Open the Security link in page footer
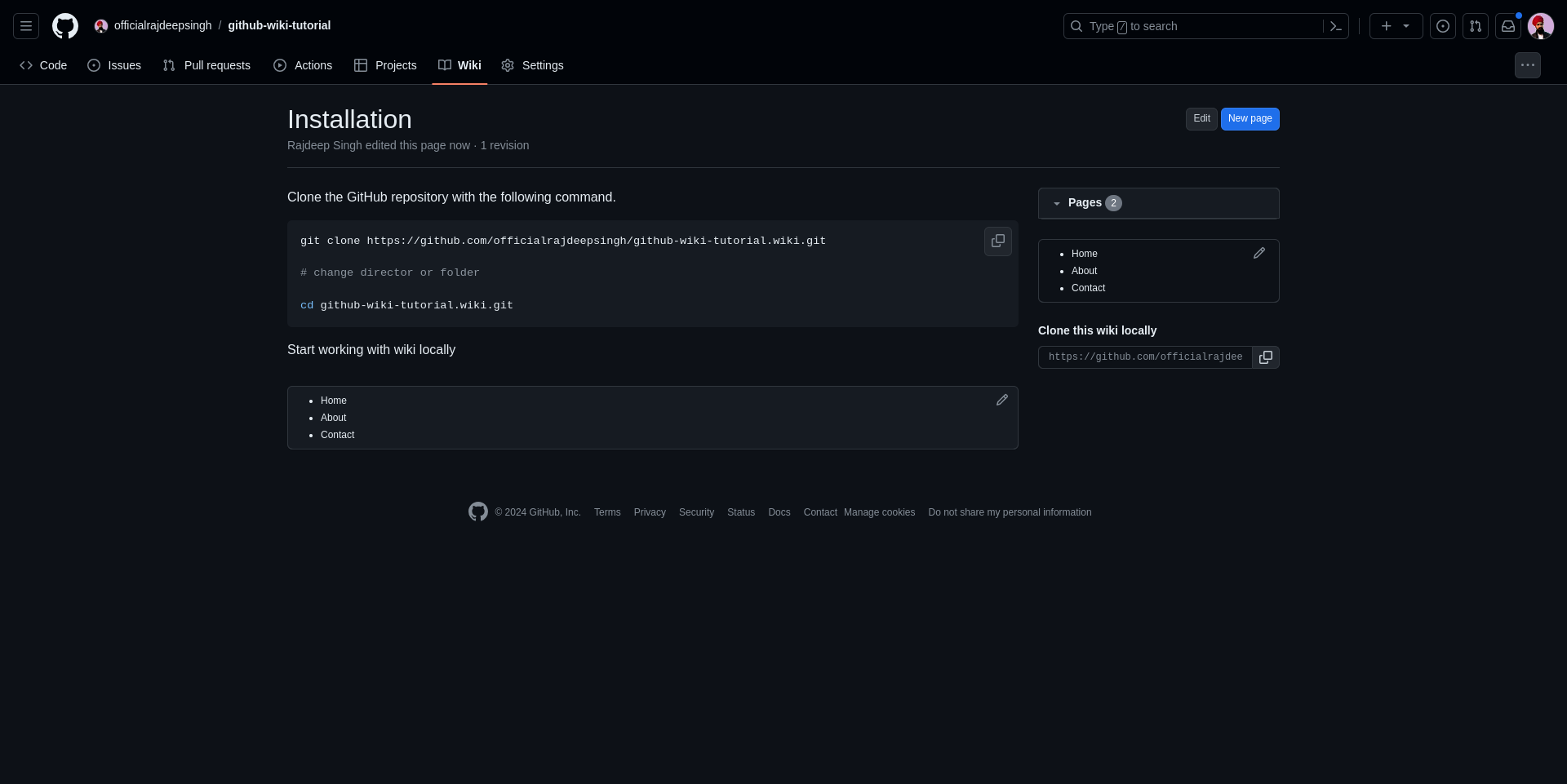Viewport: 1567px width, 784px height. [696, 512]
